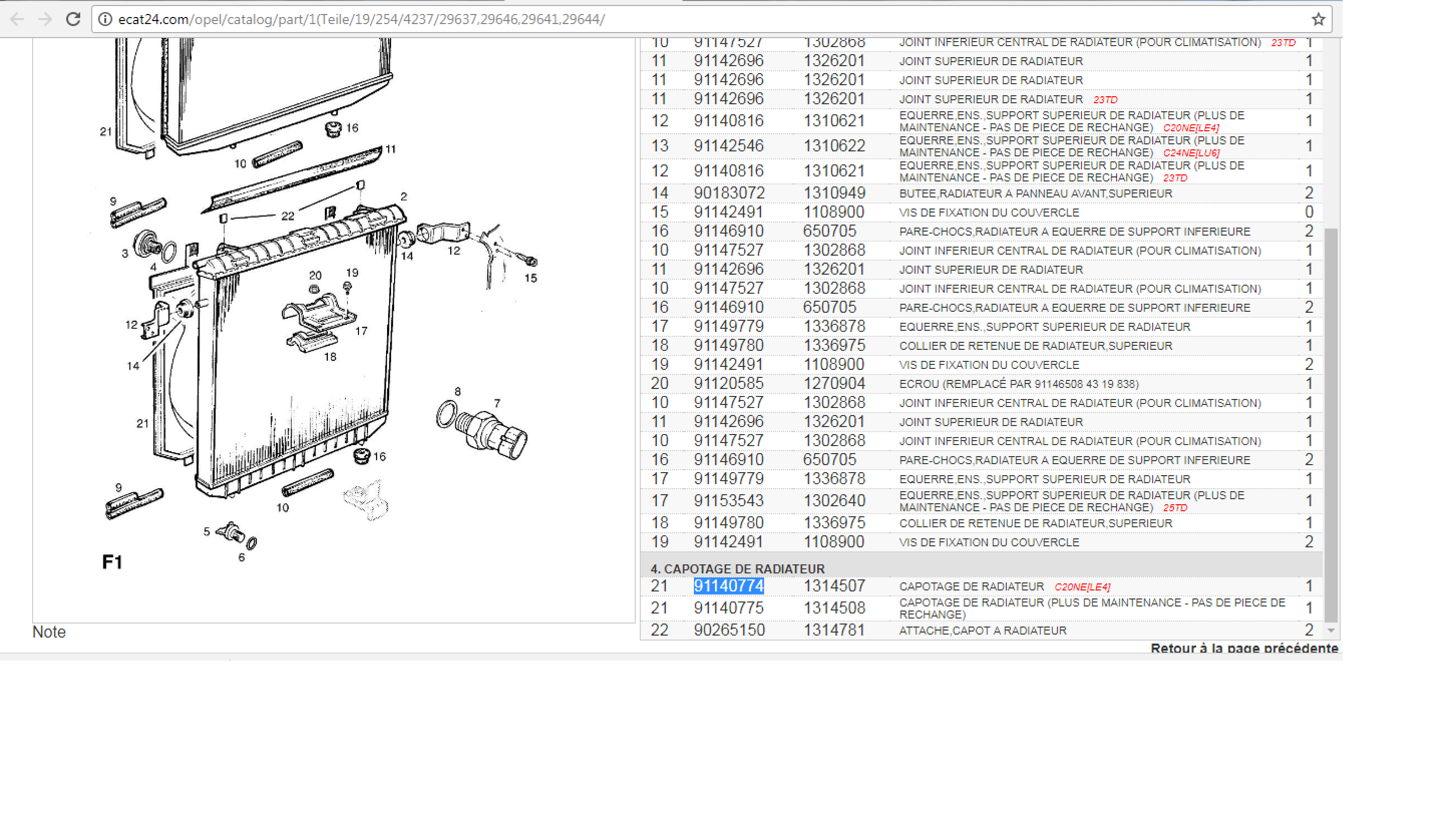The width and height of the screenshot is (1456, 818).
Task: Click the 'F1' label in the diagram
Action: click(112, 561)
